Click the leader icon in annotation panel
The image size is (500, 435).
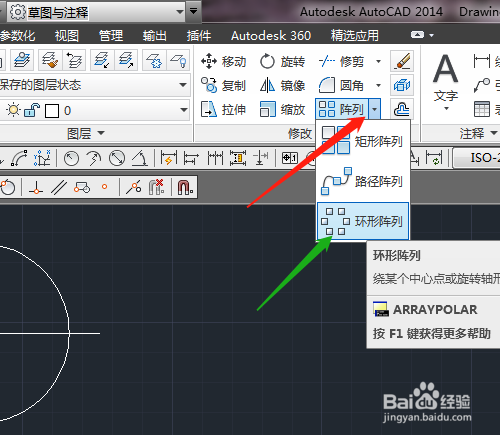pos(482,85)
